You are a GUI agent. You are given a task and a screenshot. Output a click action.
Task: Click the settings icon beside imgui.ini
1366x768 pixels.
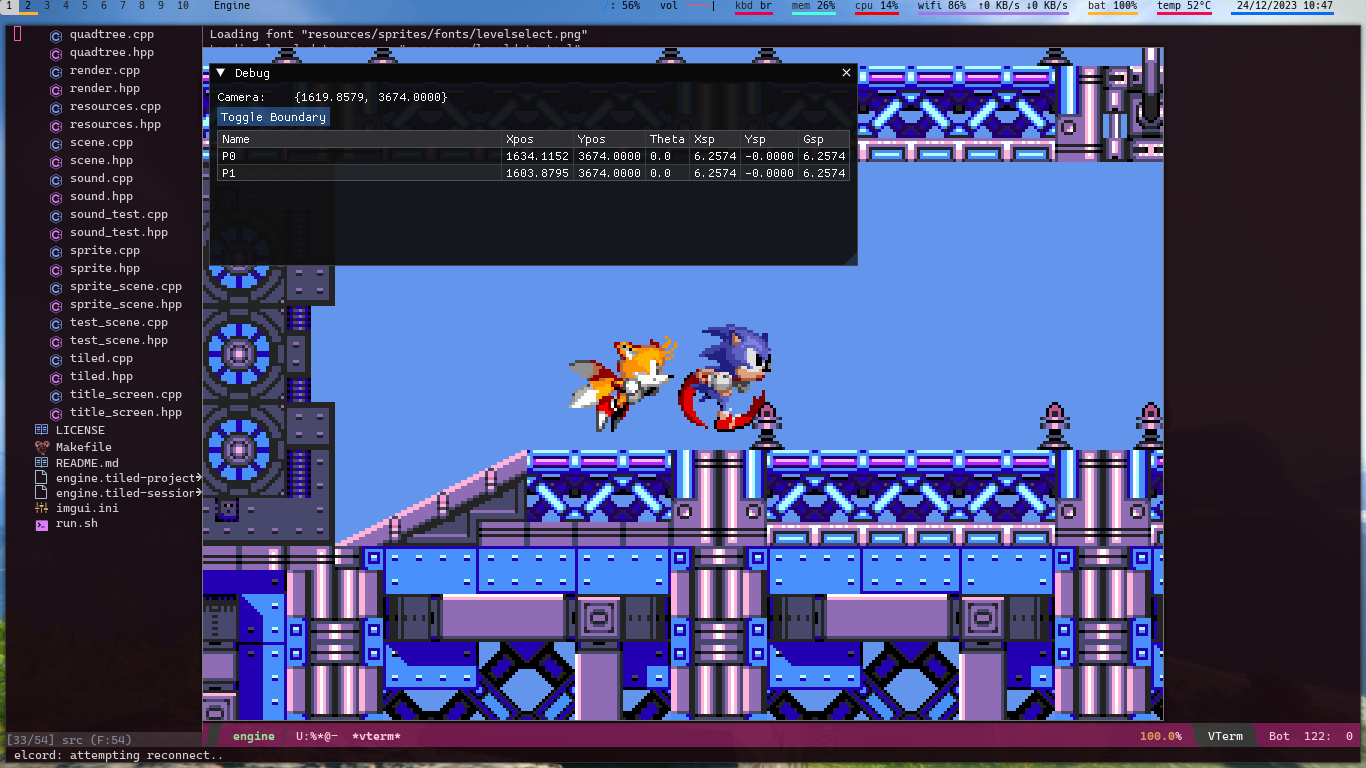coord(41,508)
